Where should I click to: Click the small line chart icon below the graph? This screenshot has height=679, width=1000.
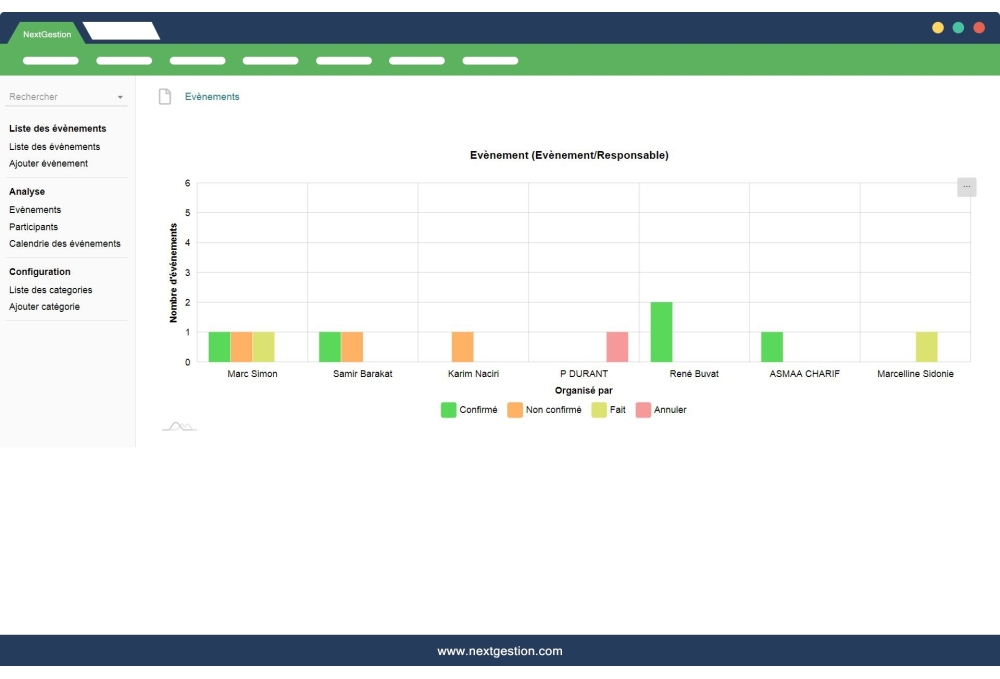(179, 427)
